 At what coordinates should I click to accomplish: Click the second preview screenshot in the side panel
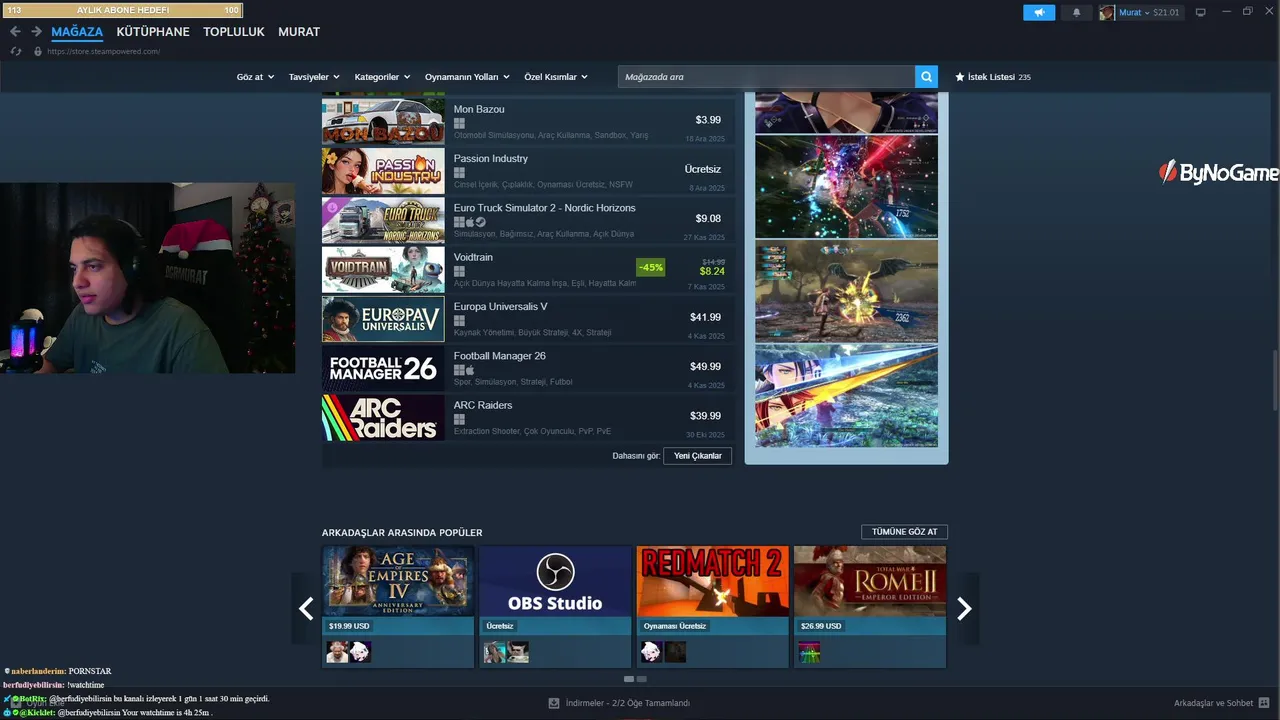(846, 187)
